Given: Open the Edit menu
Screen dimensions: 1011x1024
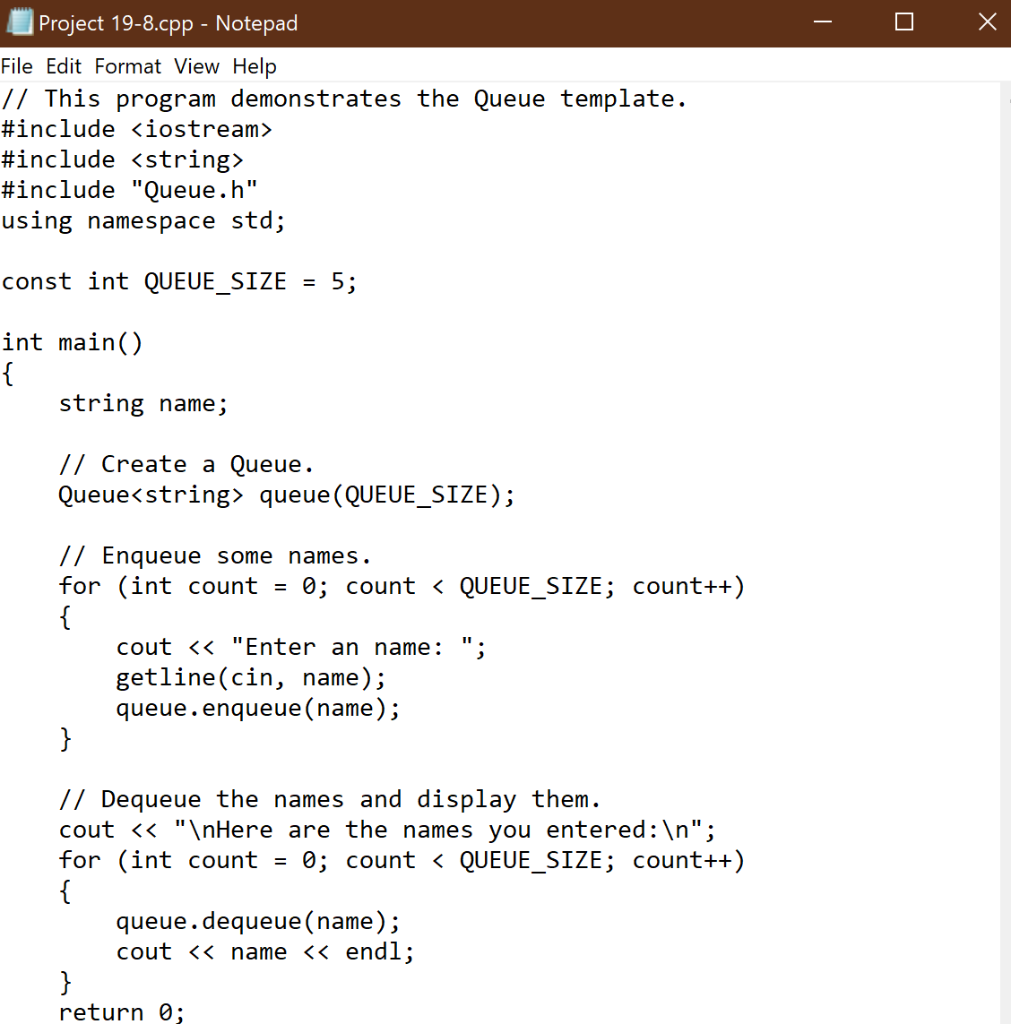Looking at the screenshot, I should click(62, 66).
